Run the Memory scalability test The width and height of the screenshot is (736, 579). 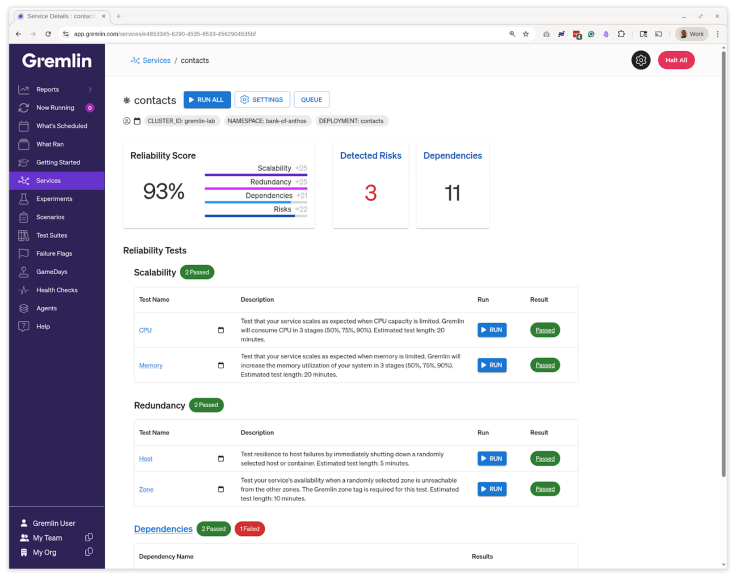pos(492,365)
